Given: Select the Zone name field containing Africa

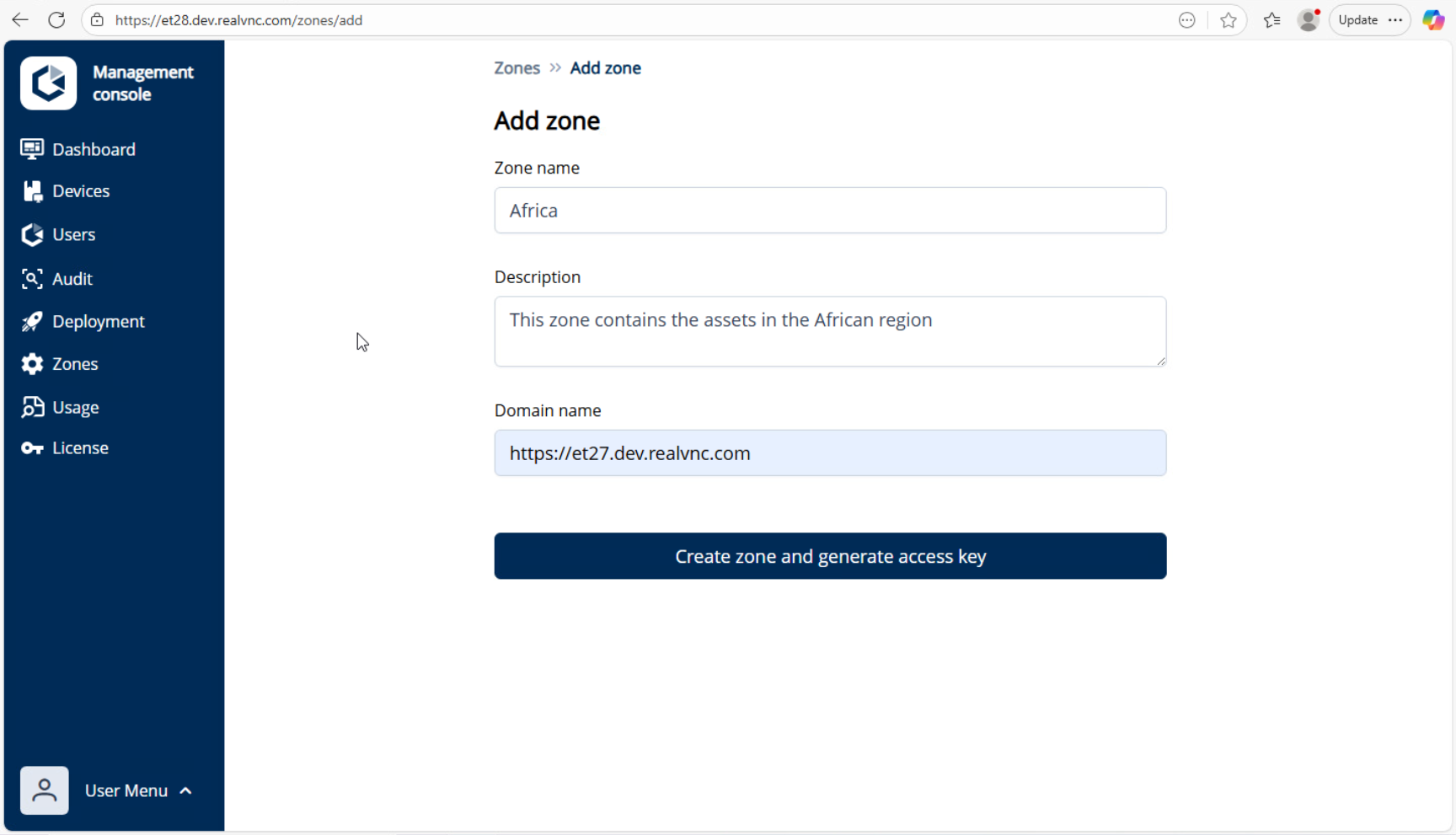Looking at the screenshot, I should pyautogui.click(x=830, y=211).
